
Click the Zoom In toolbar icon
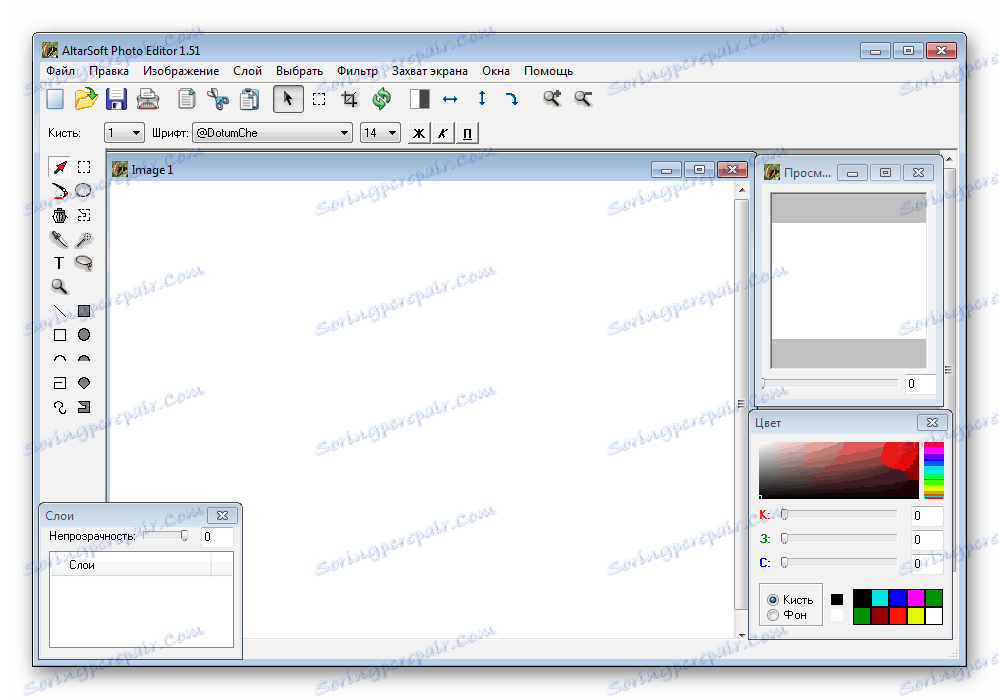[550, 98]
